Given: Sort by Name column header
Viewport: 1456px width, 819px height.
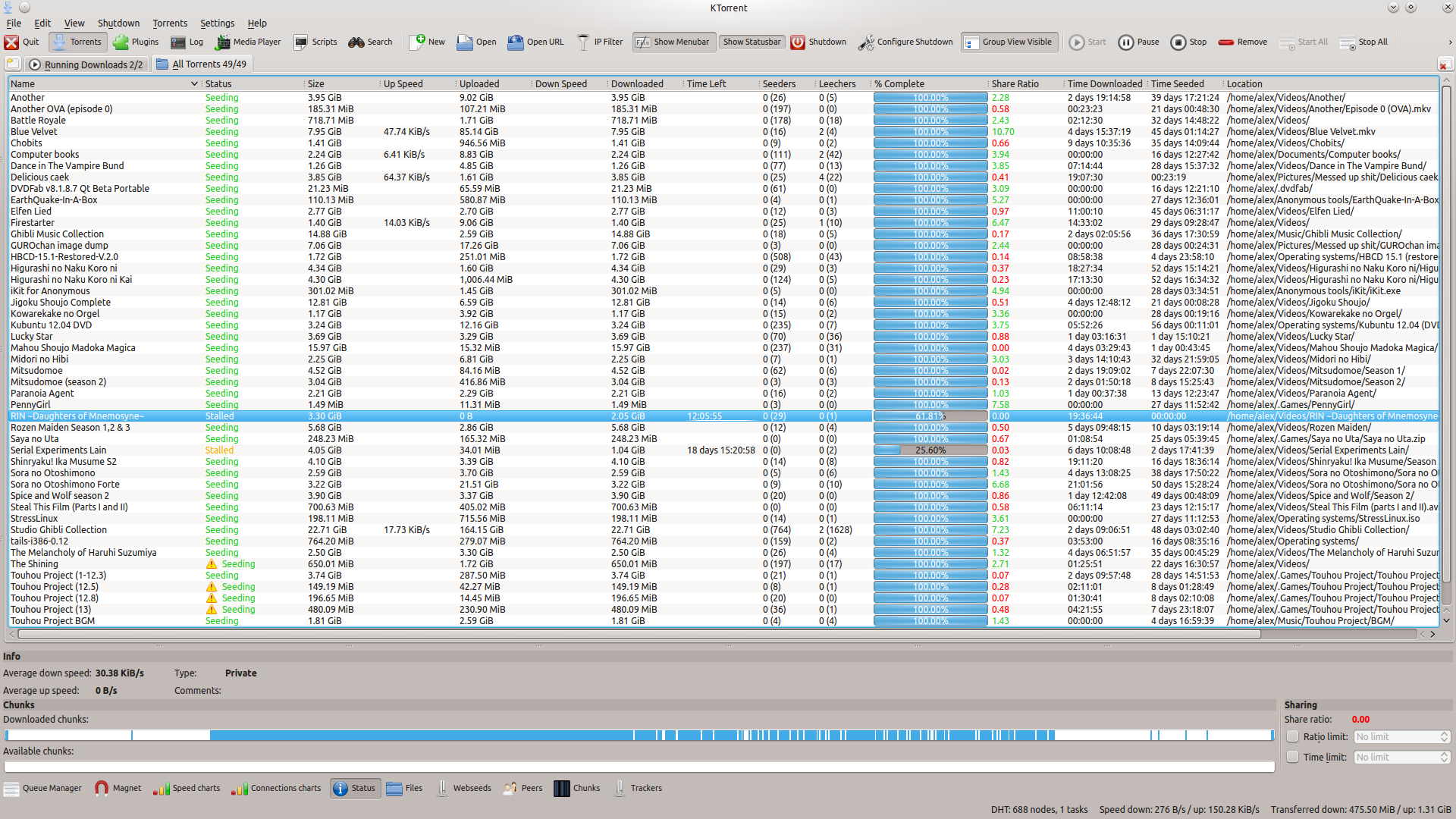Looking at the screenshot, I should (104, 84).
